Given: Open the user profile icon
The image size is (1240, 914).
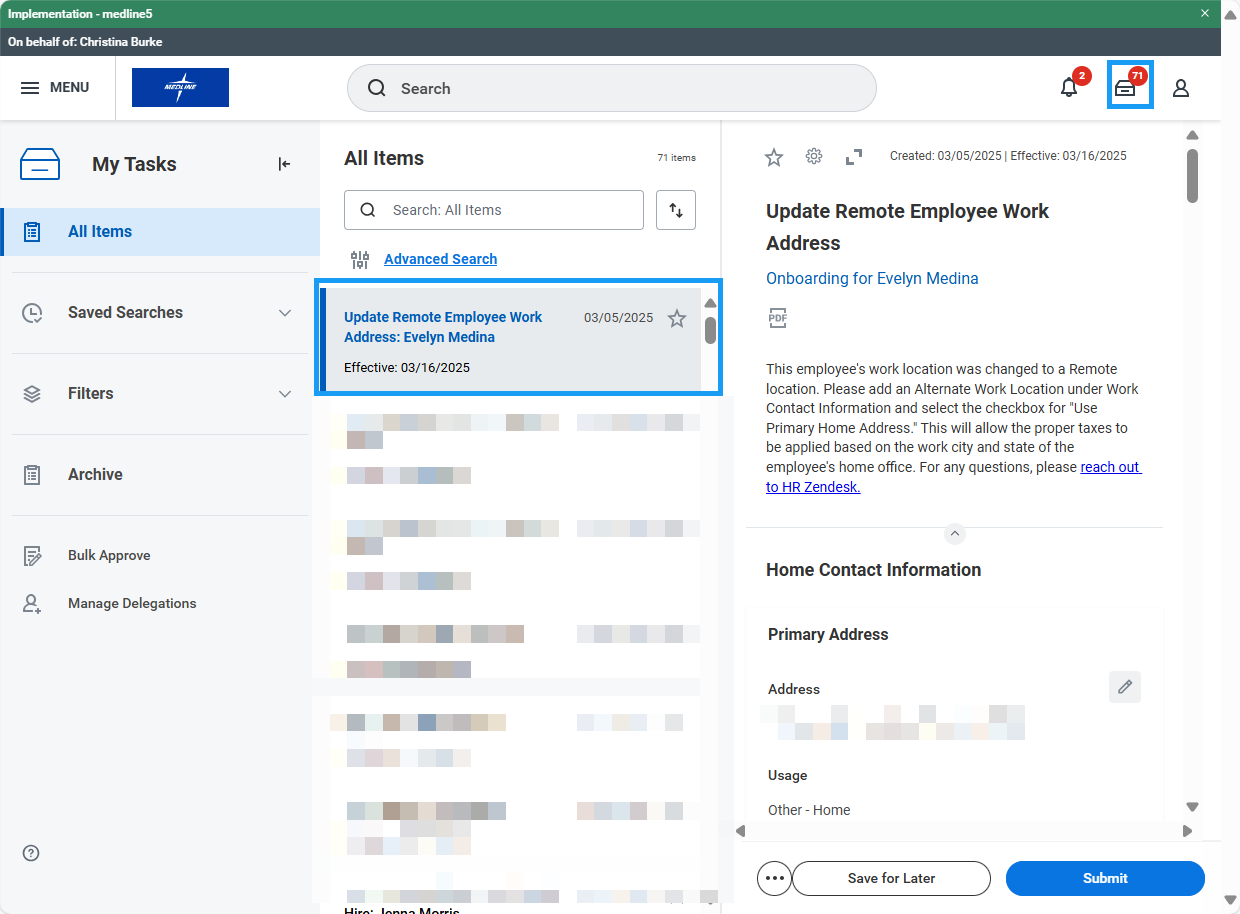Looking at the screenshot, I should tap(1181, 88).
